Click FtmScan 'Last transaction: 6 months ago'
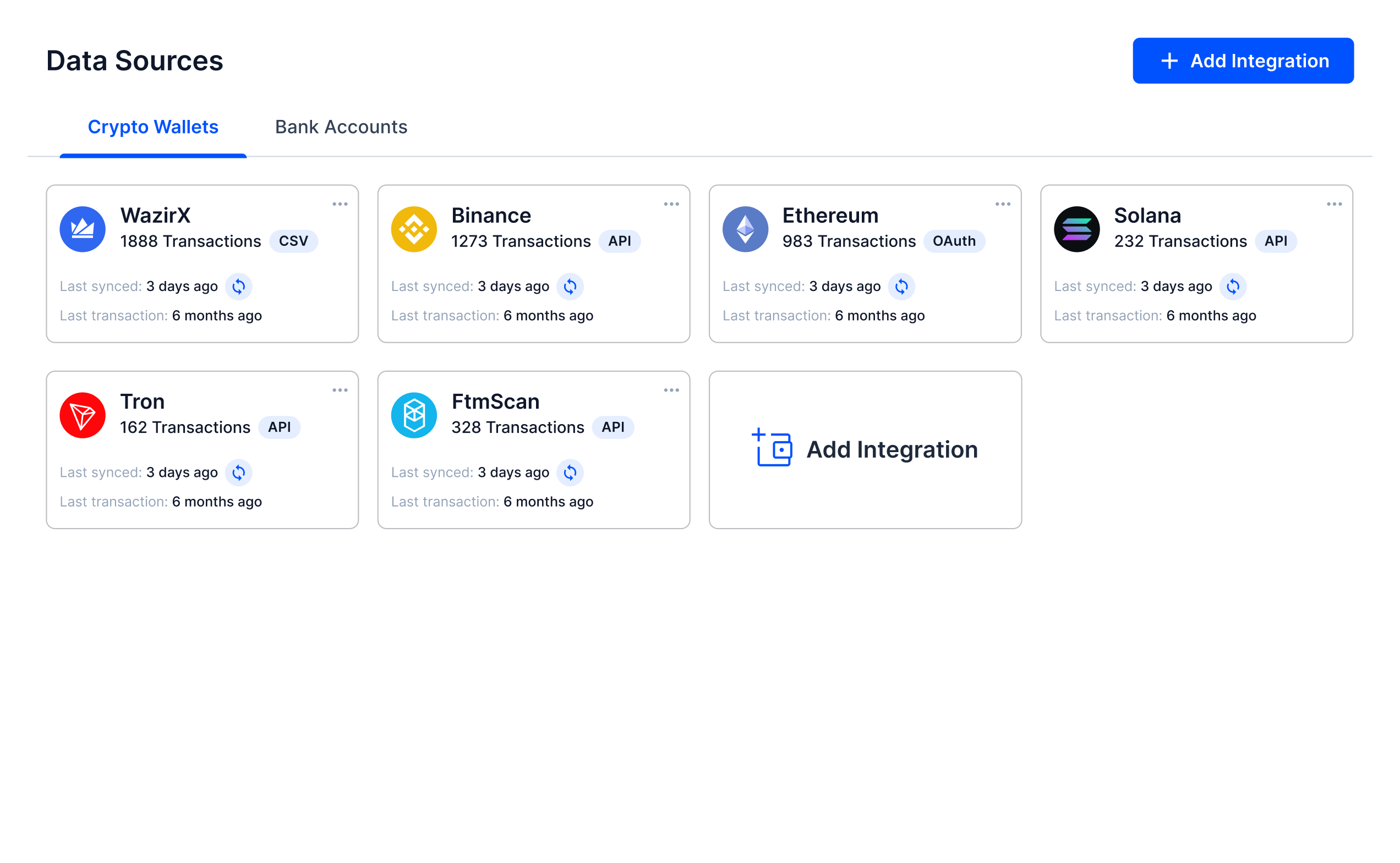Screen dimensions: 1400x863 click(492, 502)
